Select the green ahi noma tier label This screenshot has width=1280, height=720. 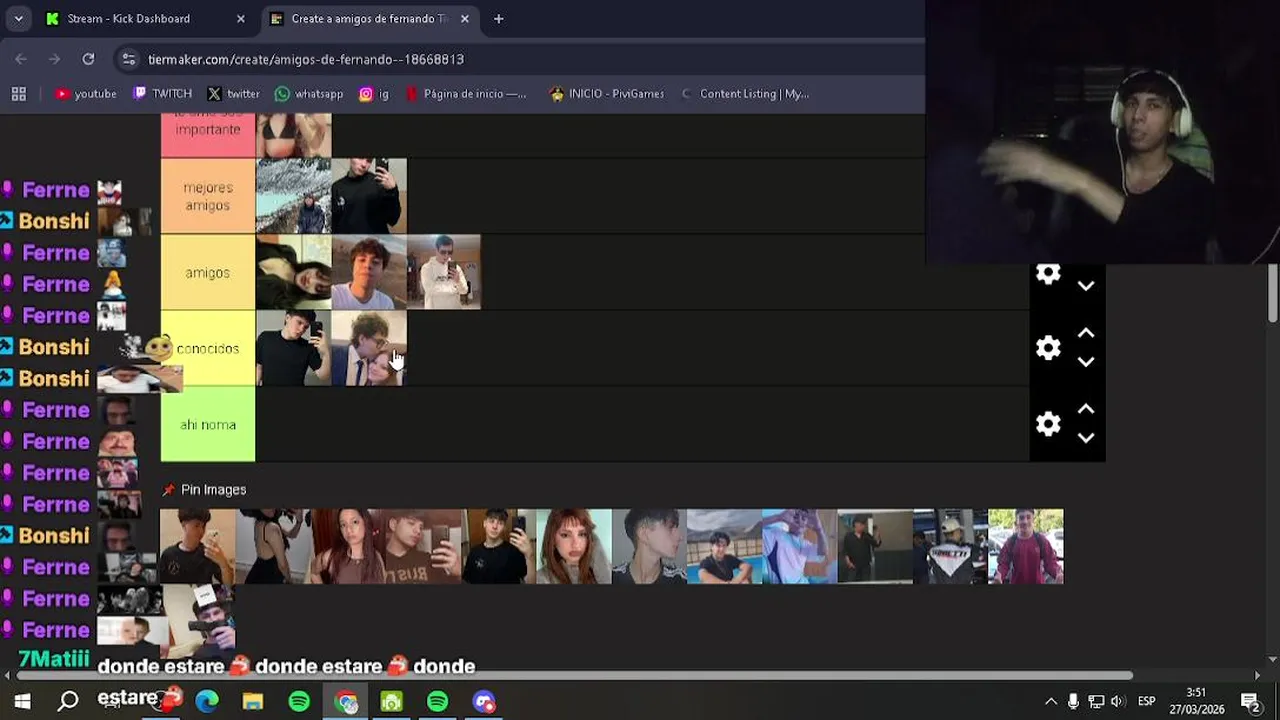[x=208, y=424]
